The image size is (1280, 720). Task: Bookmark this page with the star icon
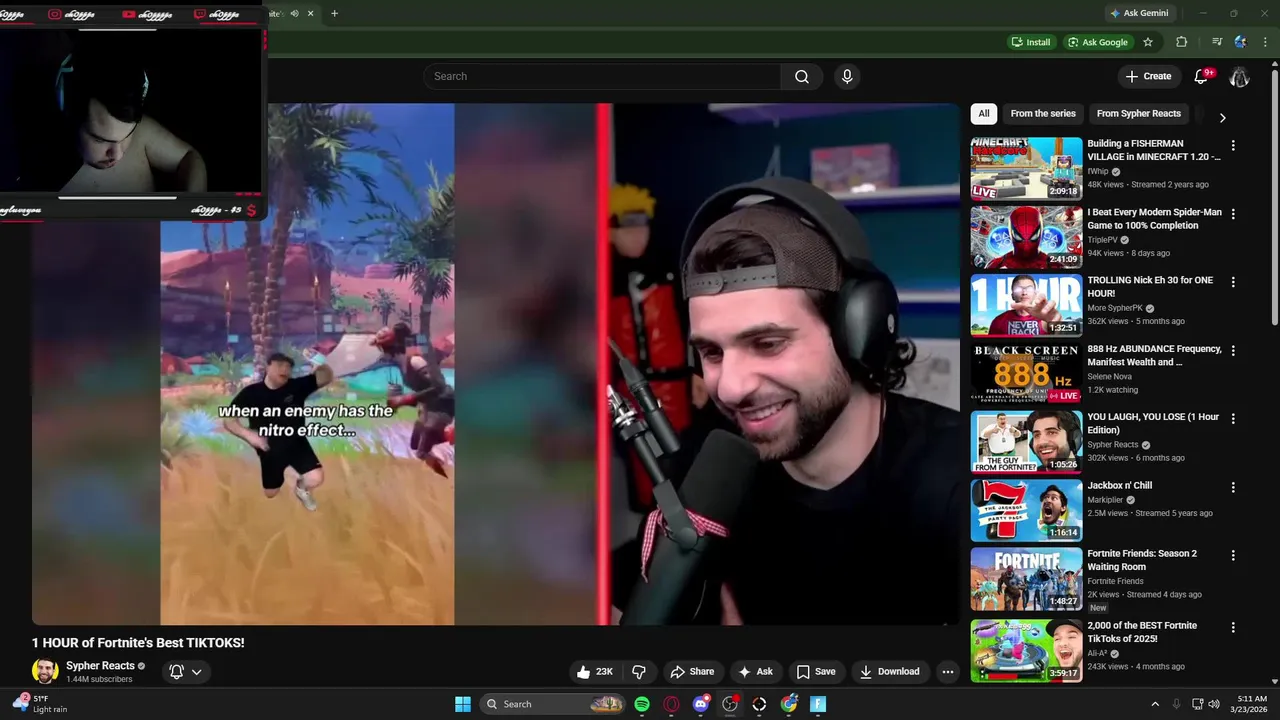click(x=1148, y=42)
